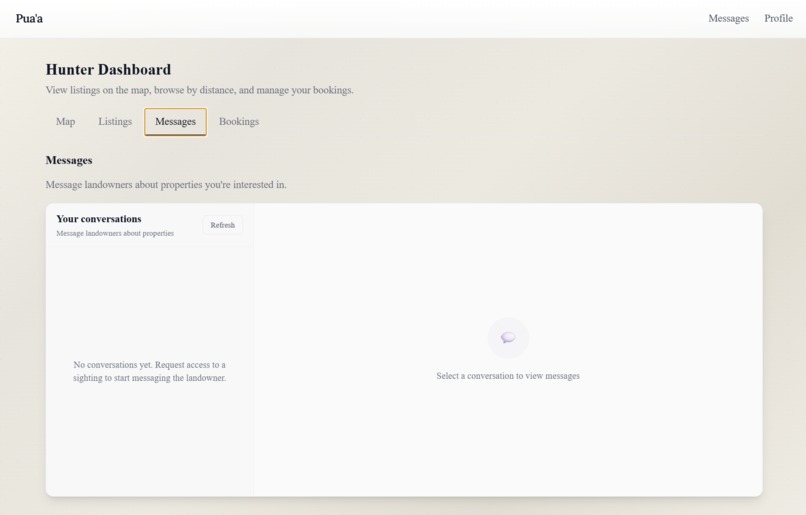806x515 pixels.
Task: Open Profile link in top navigation
Action: coord(778,19)
